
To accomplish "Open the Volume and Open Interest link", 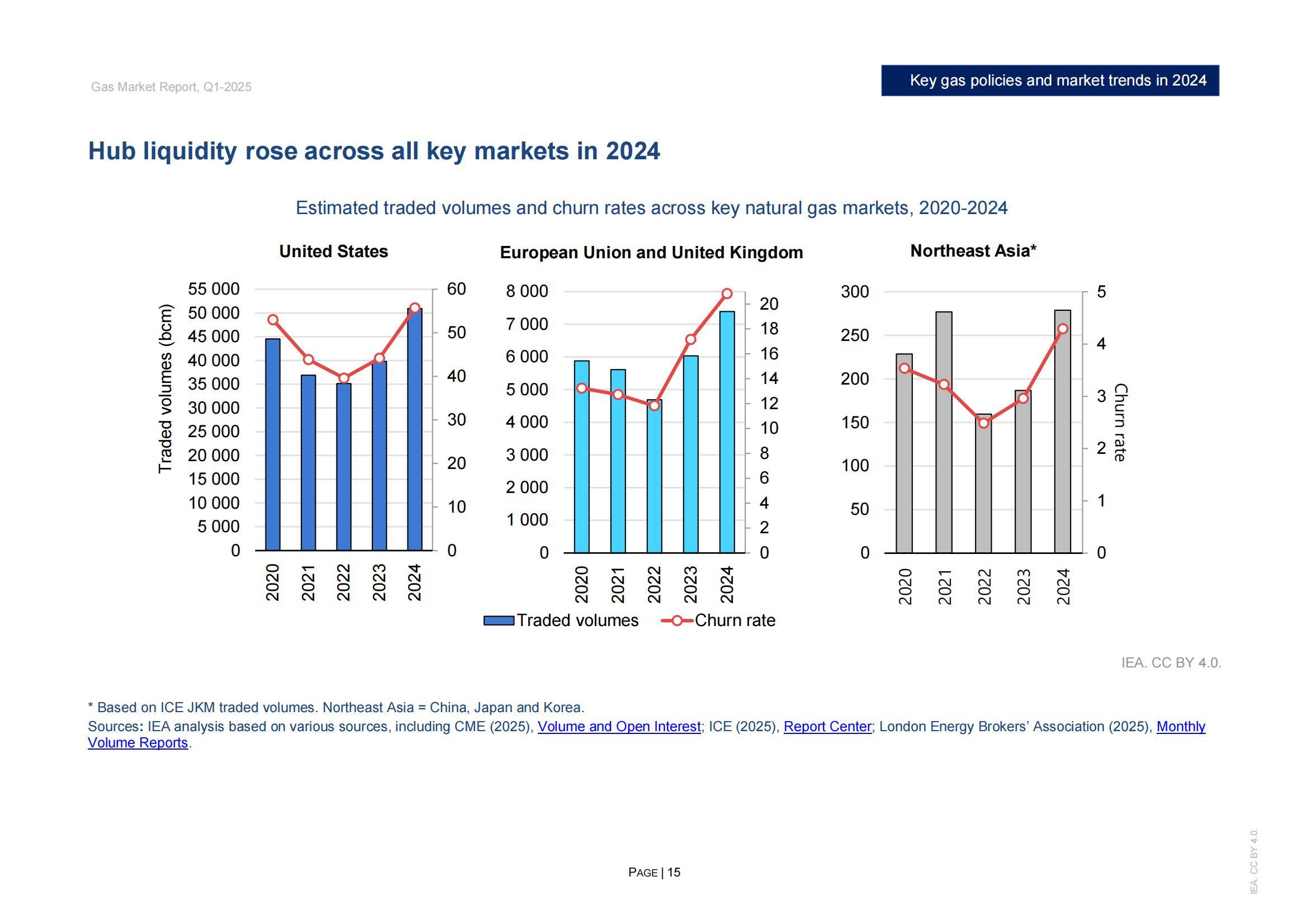I will point(619,727).
